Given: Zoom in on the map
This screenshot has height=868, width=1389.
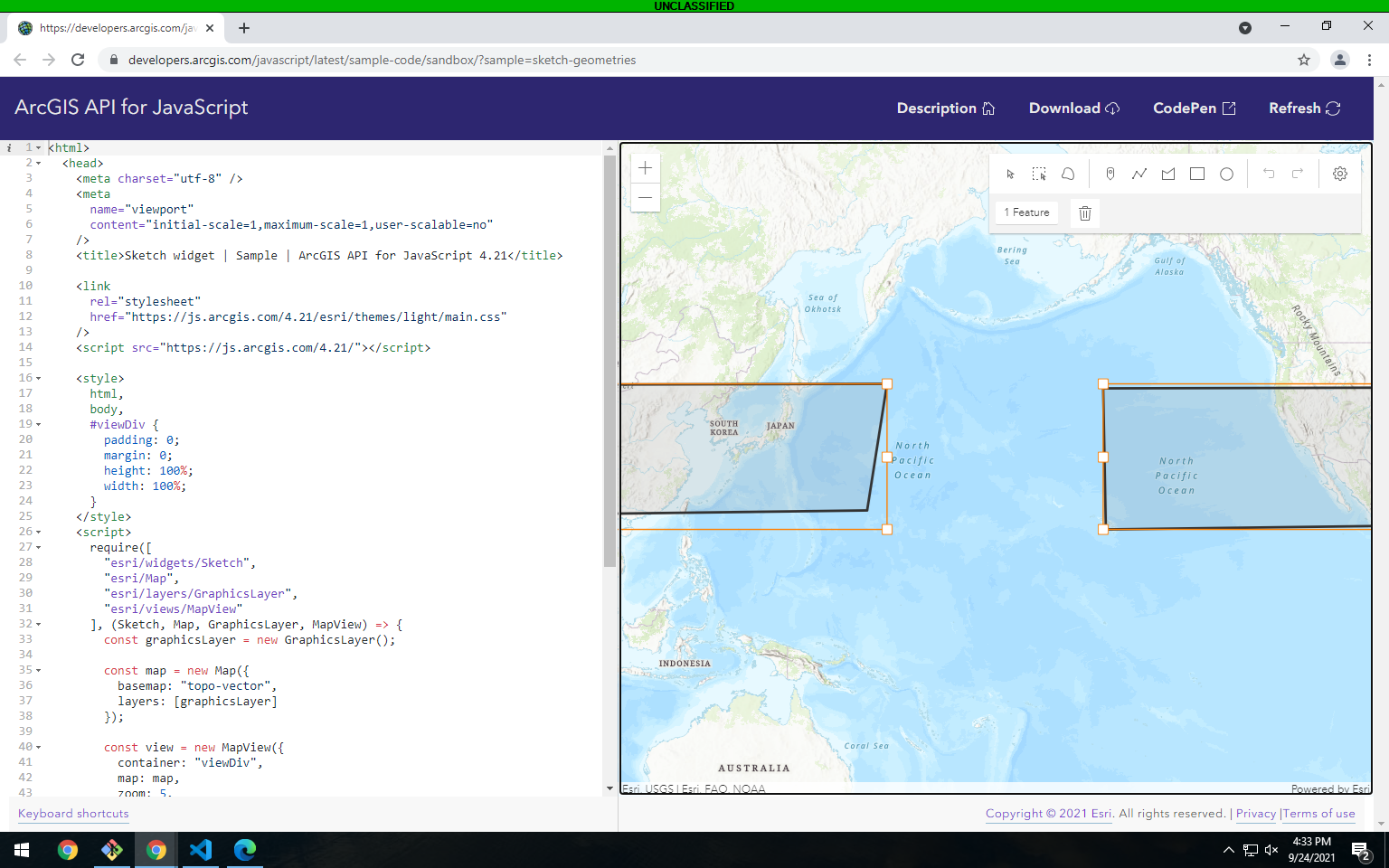Looking at the screenshot, I should point(645,167).
